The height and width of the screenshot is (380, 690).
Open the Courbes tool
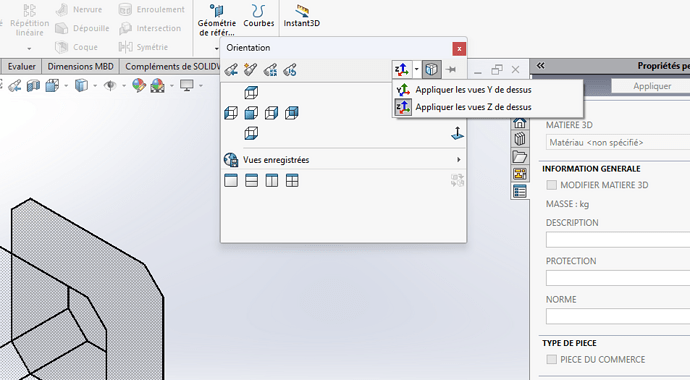(x=259, y=17)
